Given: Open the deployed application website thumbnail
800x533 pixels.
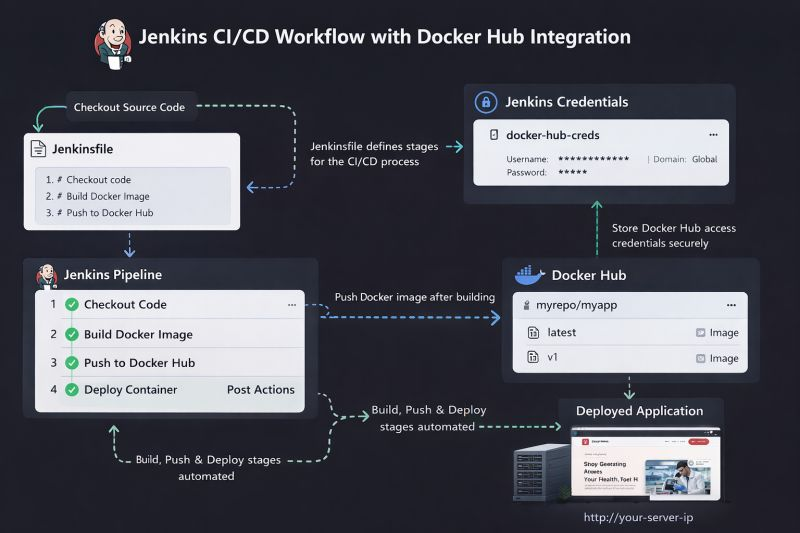Looking at the screenshot, I should [x=645, y=463].
